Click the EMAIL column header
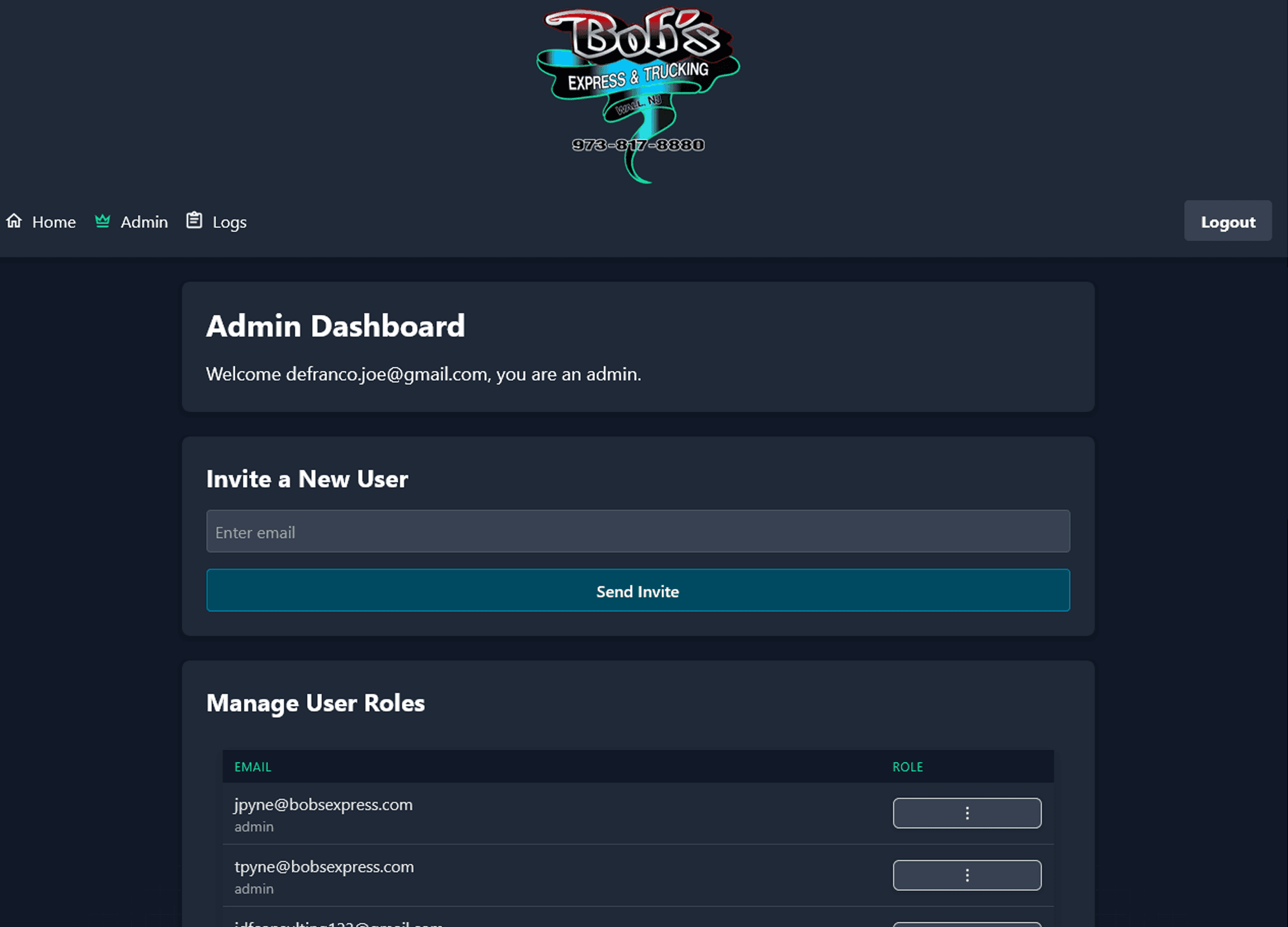Screen dimensions: 1288x927 pyautogui.click(x=252, y=767)
